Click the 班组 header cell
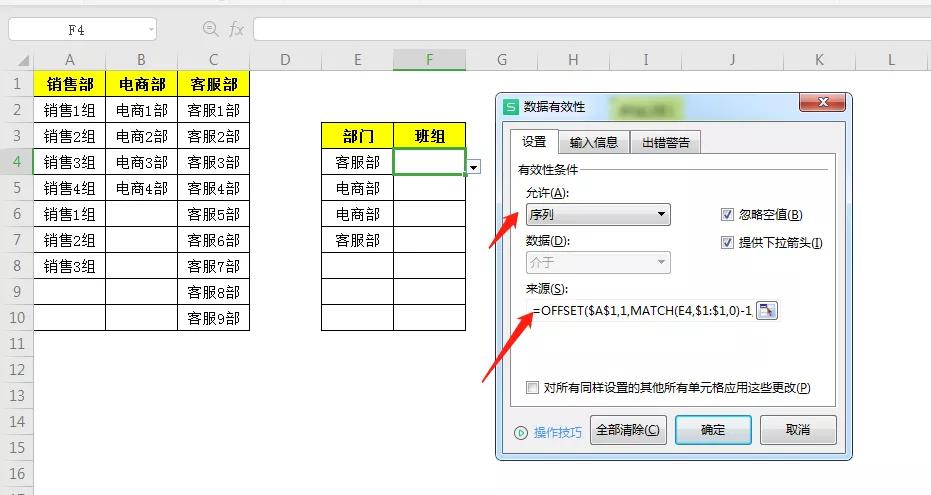Image resolution: width=931 pixels, height=495 pixels. [429, 136]
